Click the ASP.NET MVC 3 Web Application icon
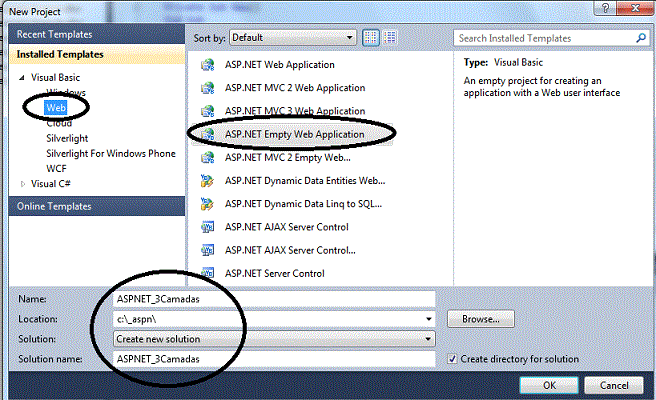656x400 pixels. (x=208, y=111)
